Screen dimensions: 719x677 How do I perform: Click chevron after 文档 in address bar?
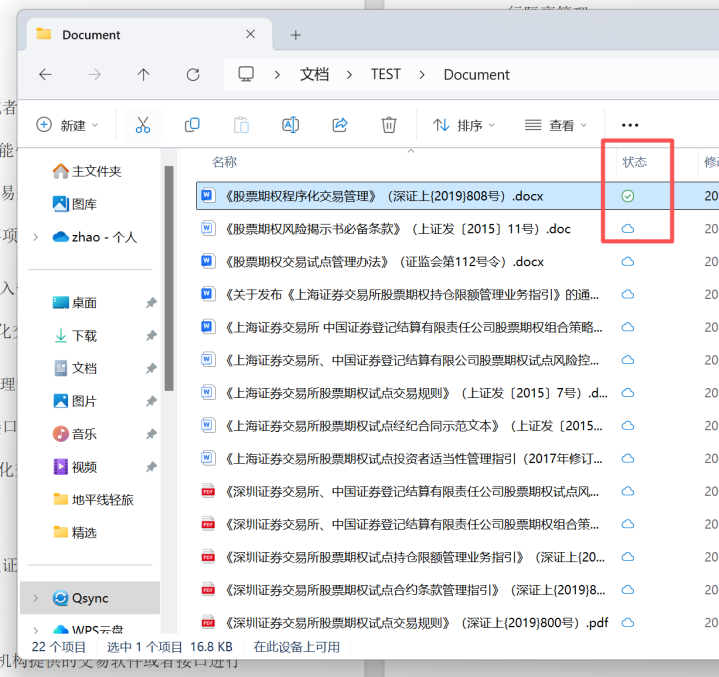click(x=349, y=74)
